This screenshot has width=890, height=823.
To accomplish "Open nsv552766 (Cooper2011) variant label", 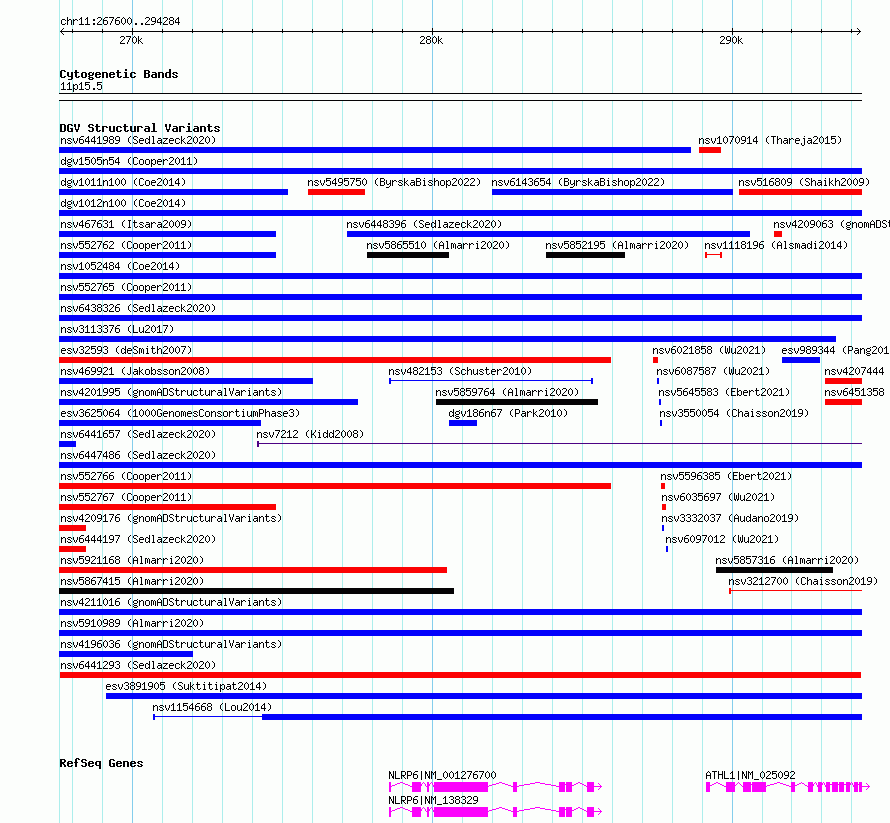I will tap(126, 476).
